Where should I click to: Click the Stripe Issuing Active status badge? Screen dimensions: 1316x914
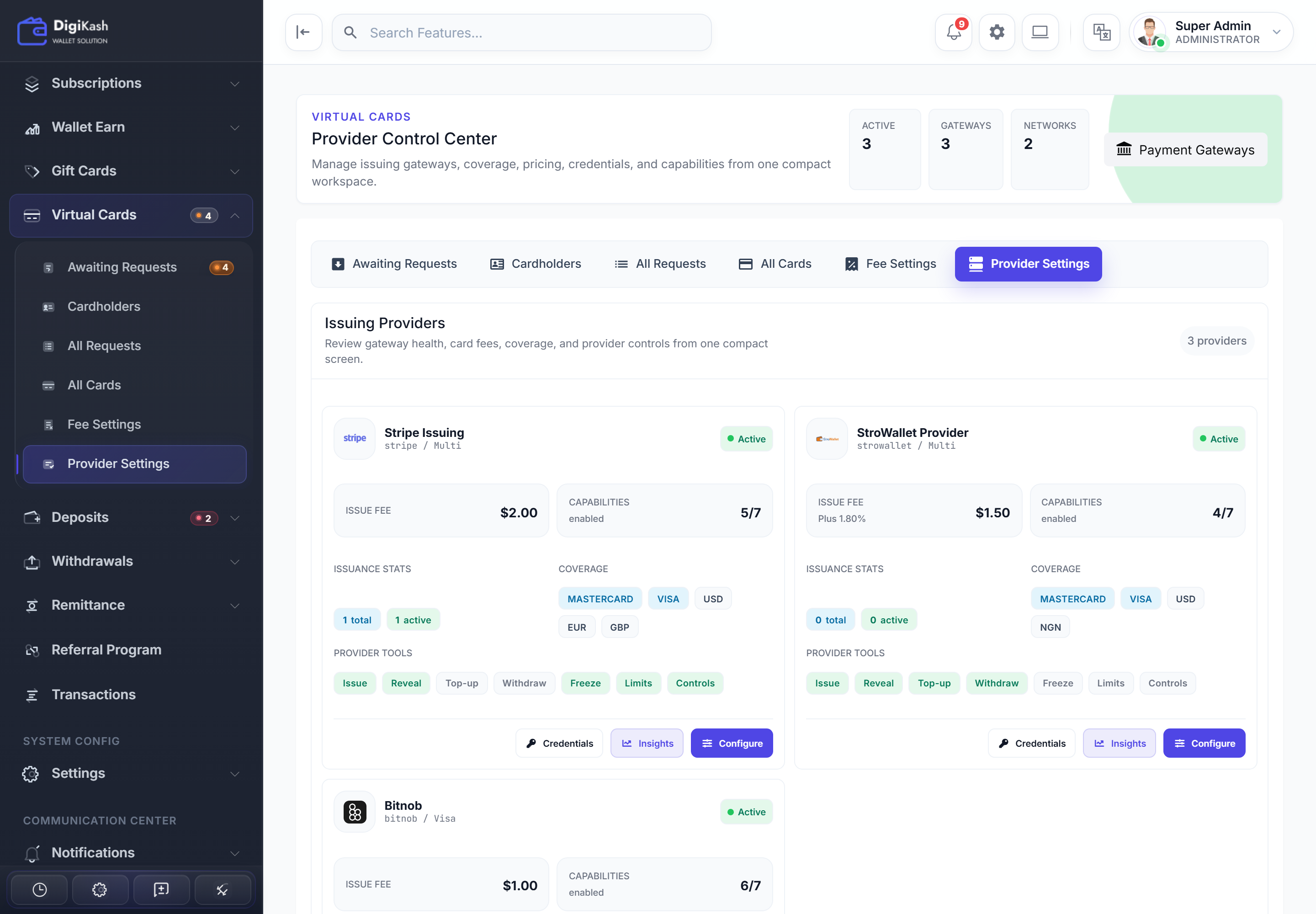[746, 439]
